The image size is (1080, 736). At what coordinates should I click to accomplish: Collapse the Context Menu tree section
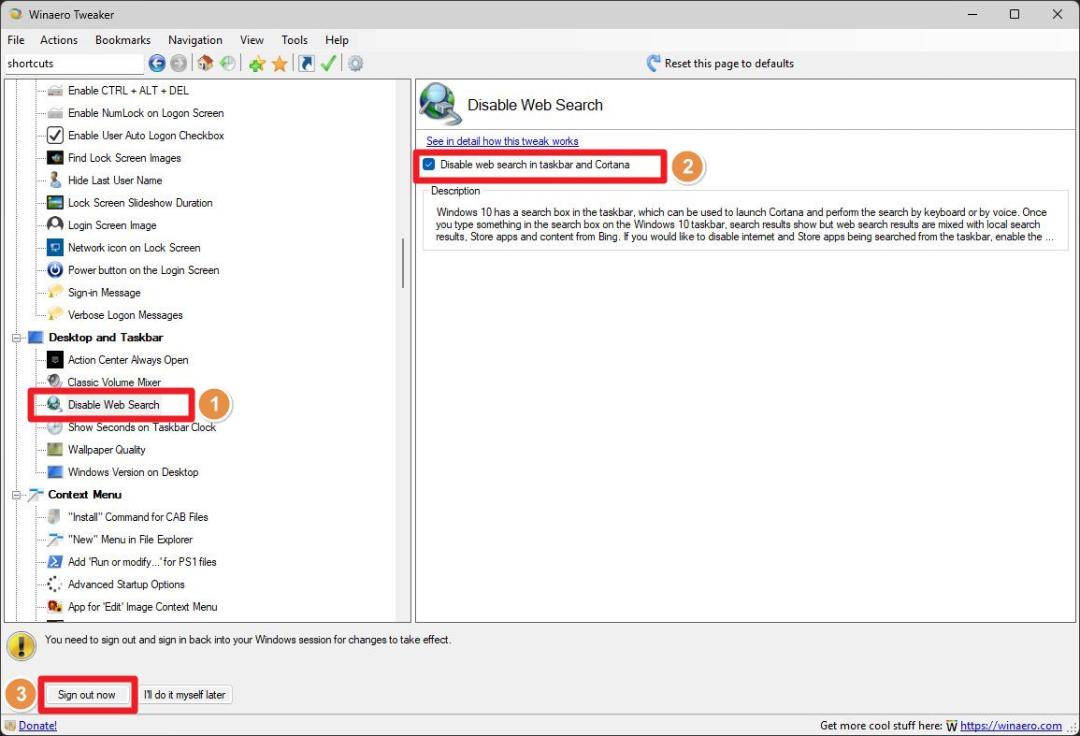pos(16,494)
